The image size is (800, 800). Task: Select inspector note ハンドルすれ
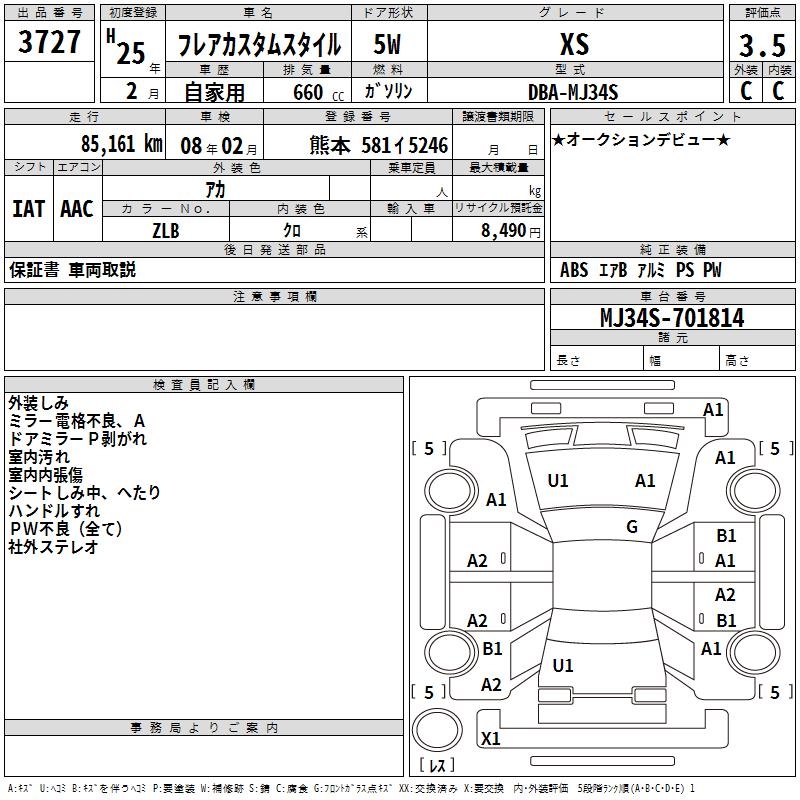(54, 510)
